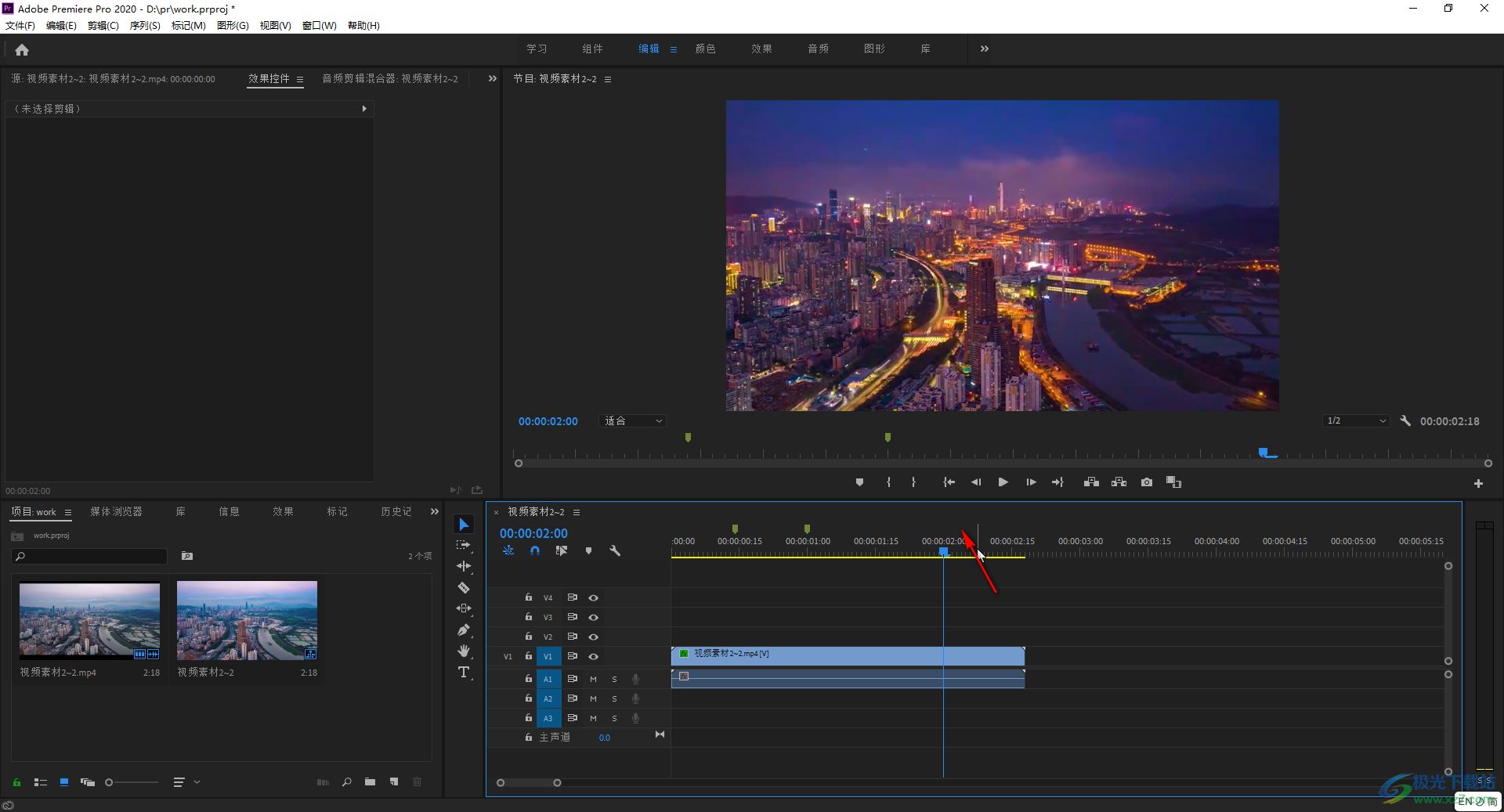This screenshot has height=812, width=1504.
Task: Select the Razor tool
Action: (464, 587)
